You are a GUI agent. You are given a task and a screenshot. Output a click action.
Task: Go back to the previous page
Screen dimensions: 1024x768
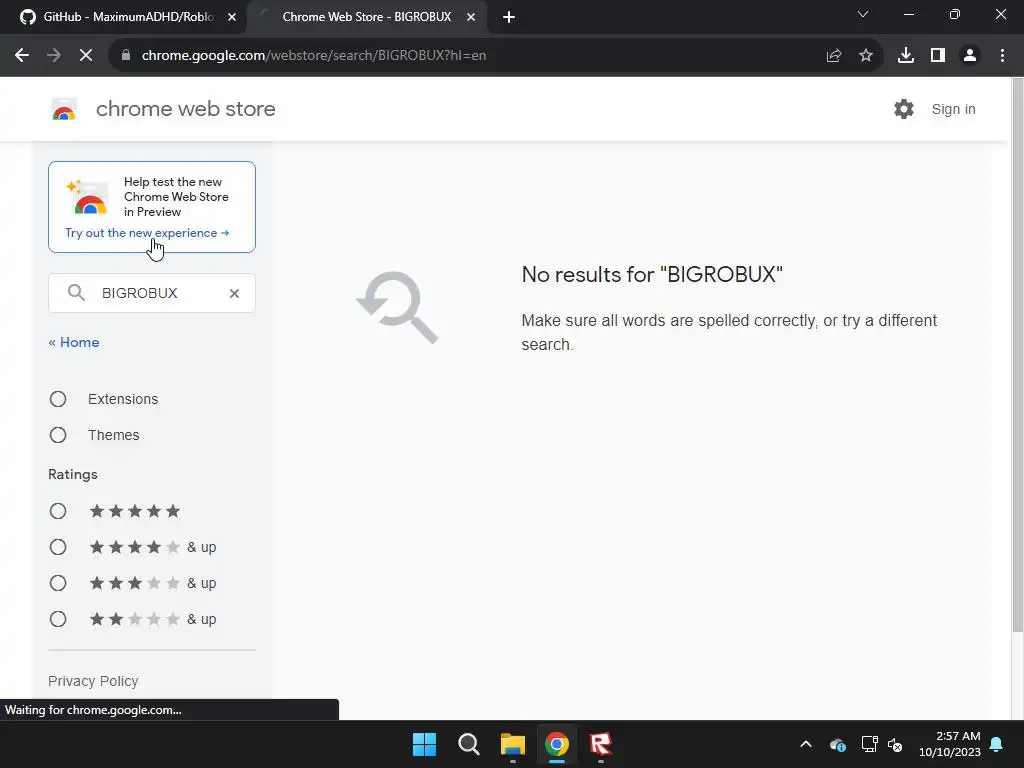click(x=22, y=56)
